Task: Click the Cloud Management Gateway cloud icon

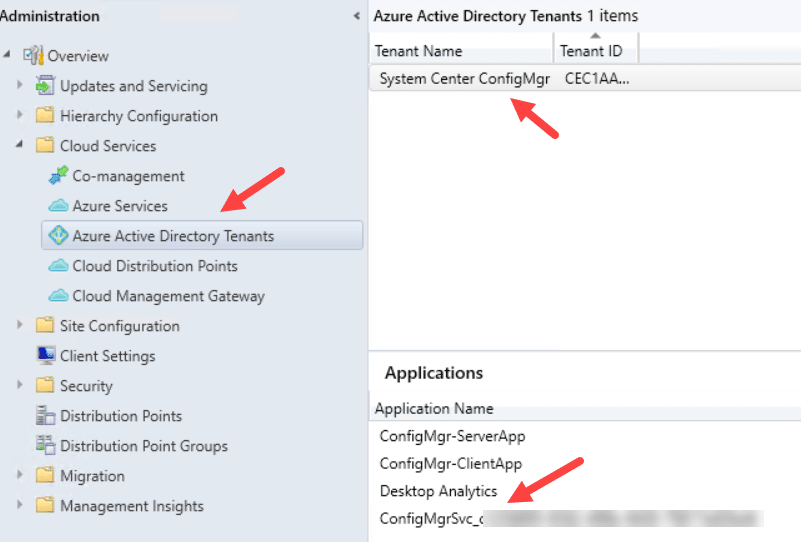Action: 58,296
